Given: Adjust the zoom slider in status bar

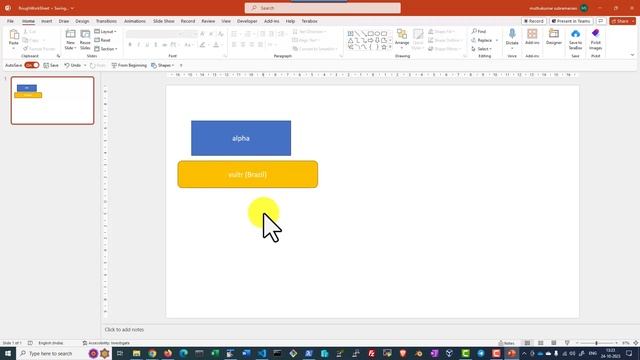Looking at the screenshot, I should point(596,343).
